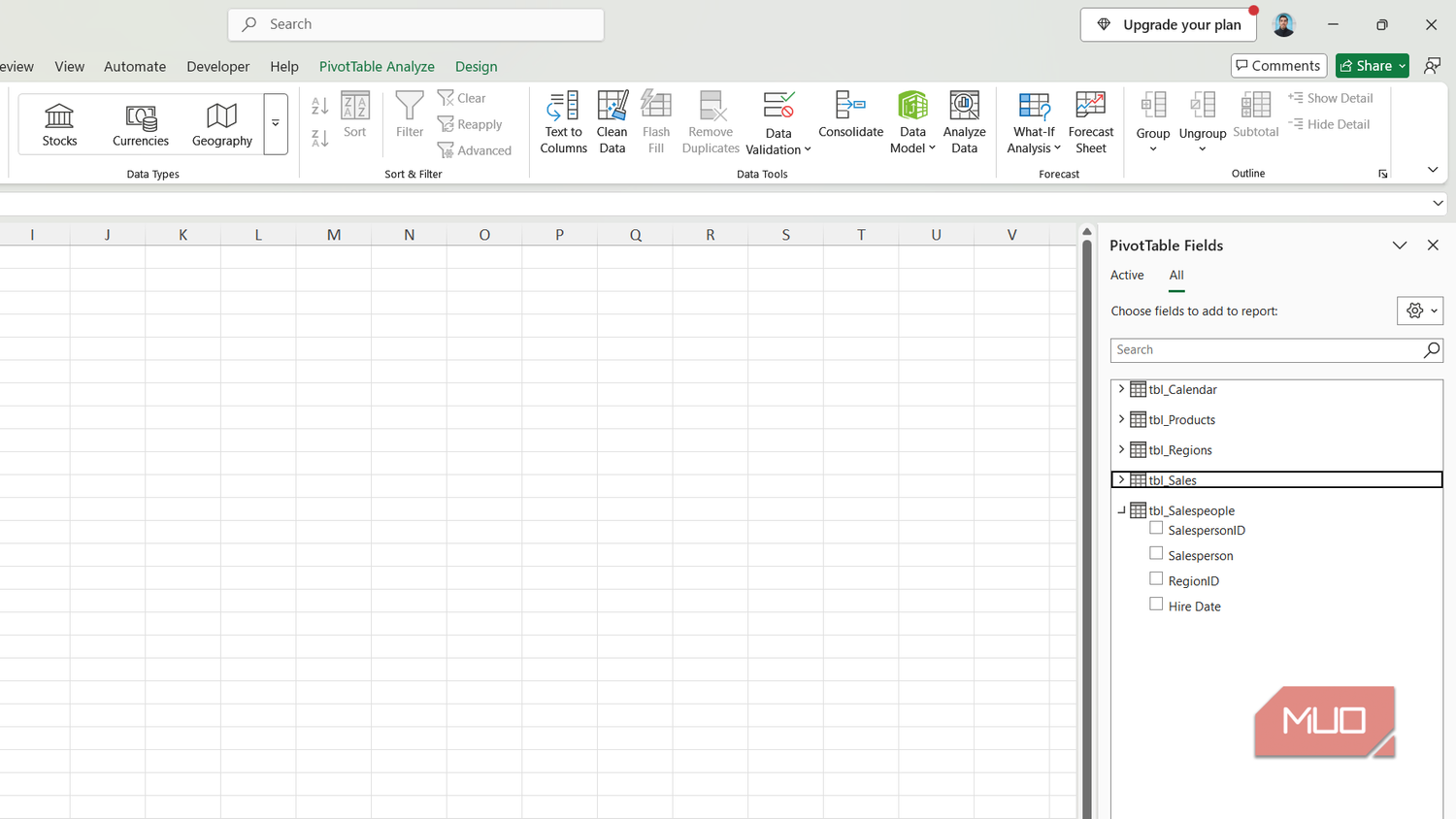
Task: Launch Text to Columns
Action: (564, 122)
